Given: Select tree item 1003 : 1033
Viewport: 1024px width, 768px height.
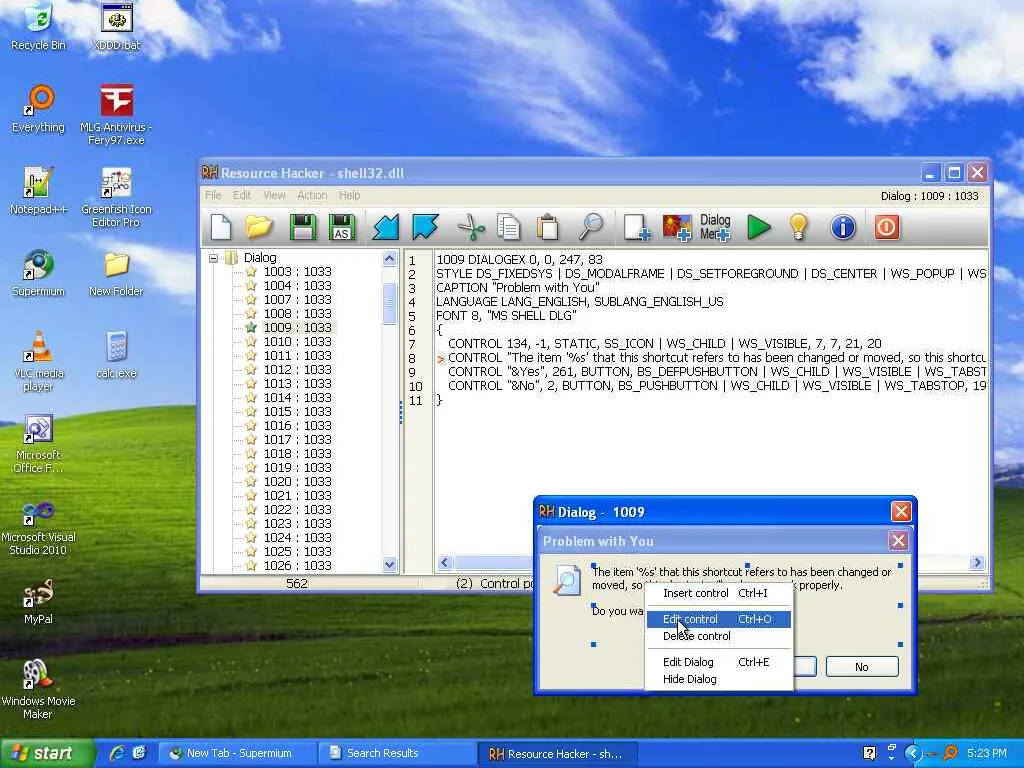Looking at the screenshot, I should point(297,272).
